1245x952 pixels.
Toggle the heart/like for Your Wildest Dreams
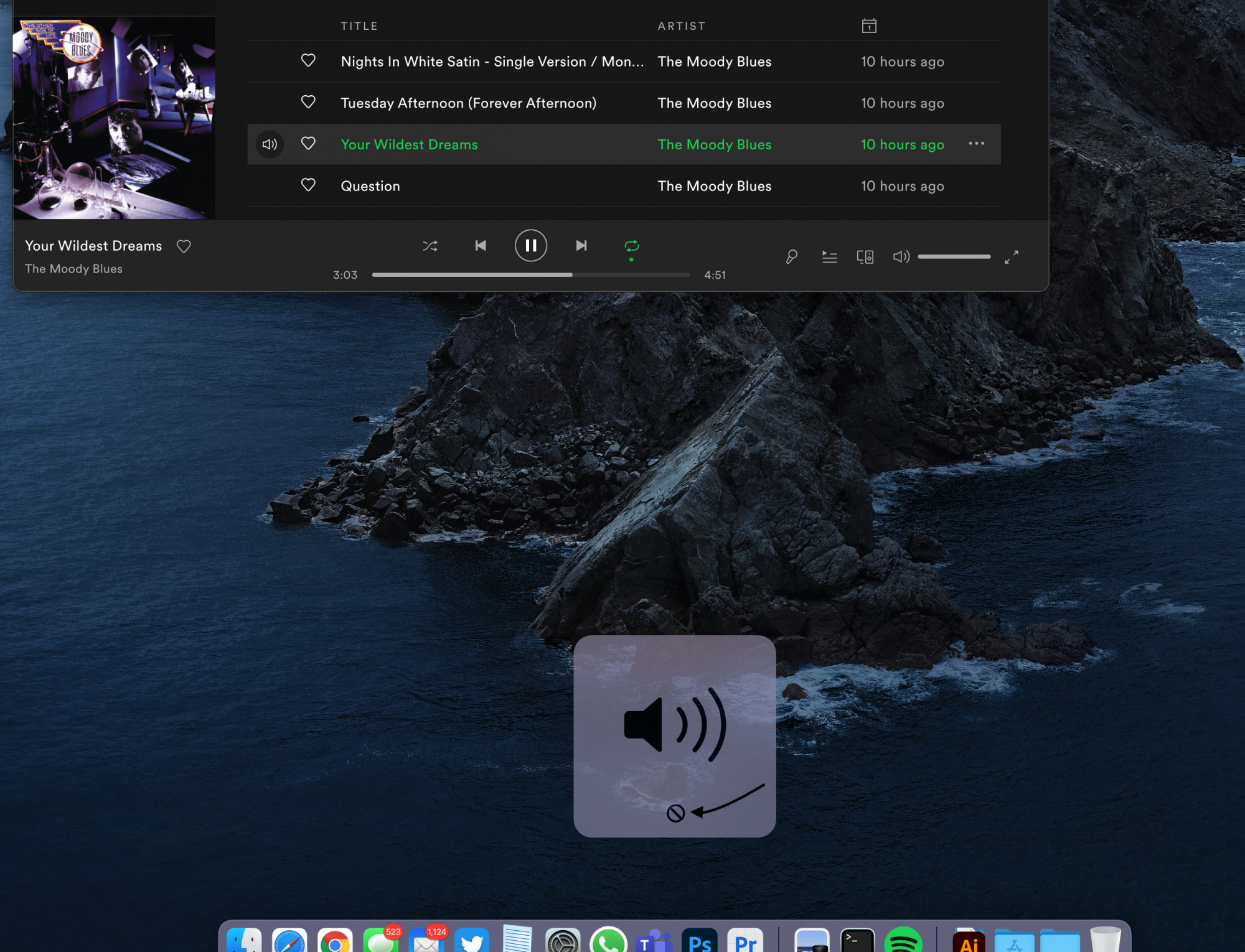308,144
